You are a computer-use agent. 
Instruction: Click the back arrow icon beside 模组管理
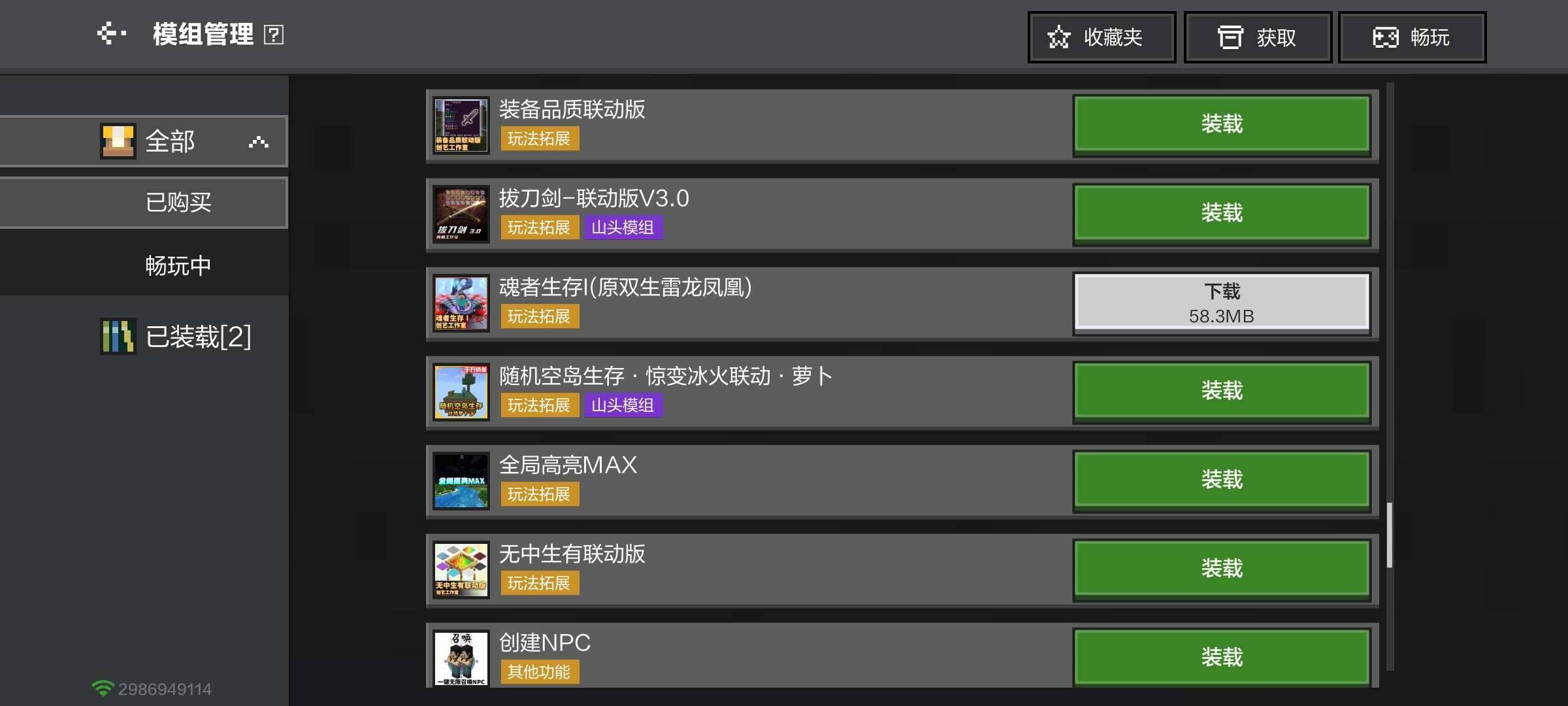[x=111, y=33]
